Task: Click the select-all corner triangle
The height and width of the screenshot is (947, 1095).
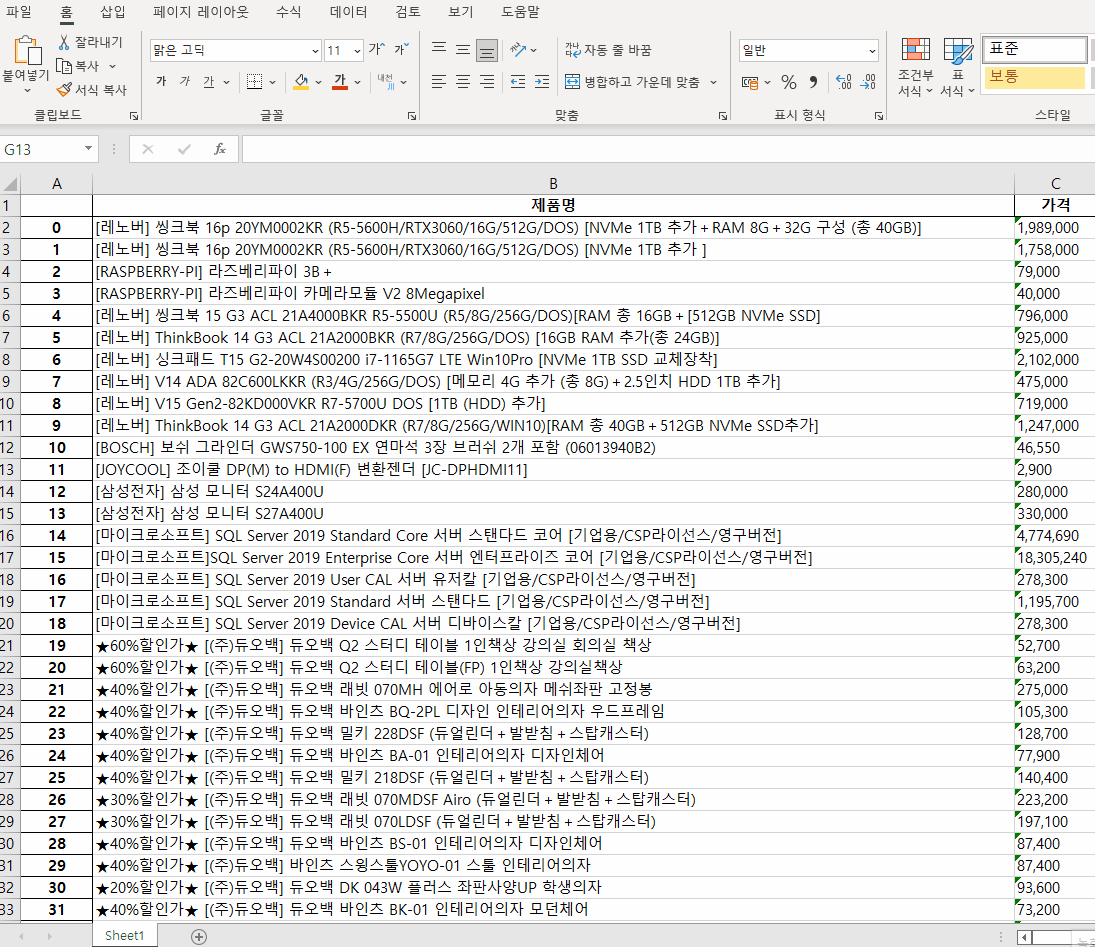Action: coord(10,184)
